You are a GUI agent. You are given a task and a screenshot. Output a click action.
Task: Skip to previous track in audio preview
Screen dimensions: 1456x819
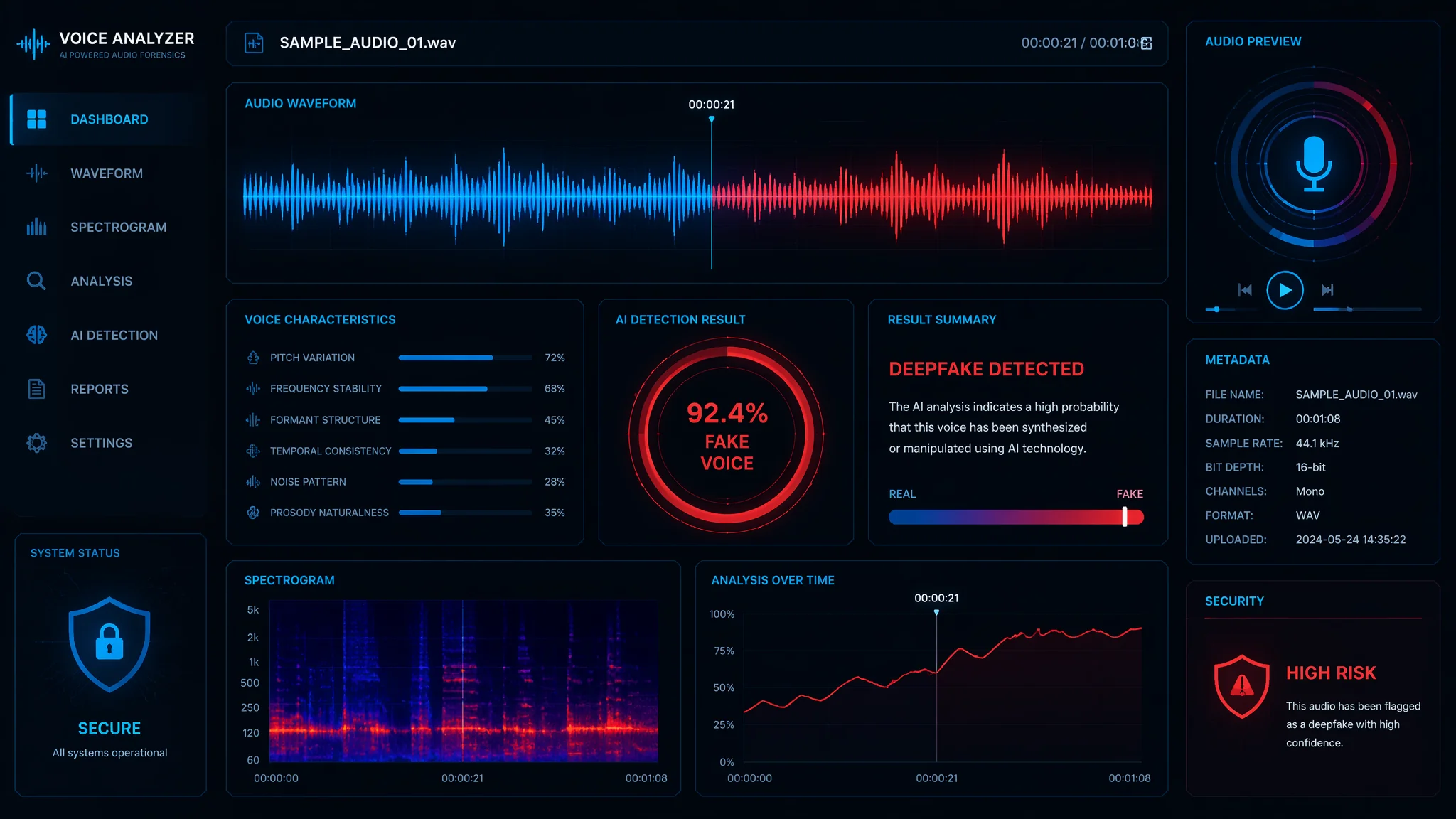(1245, 290)
